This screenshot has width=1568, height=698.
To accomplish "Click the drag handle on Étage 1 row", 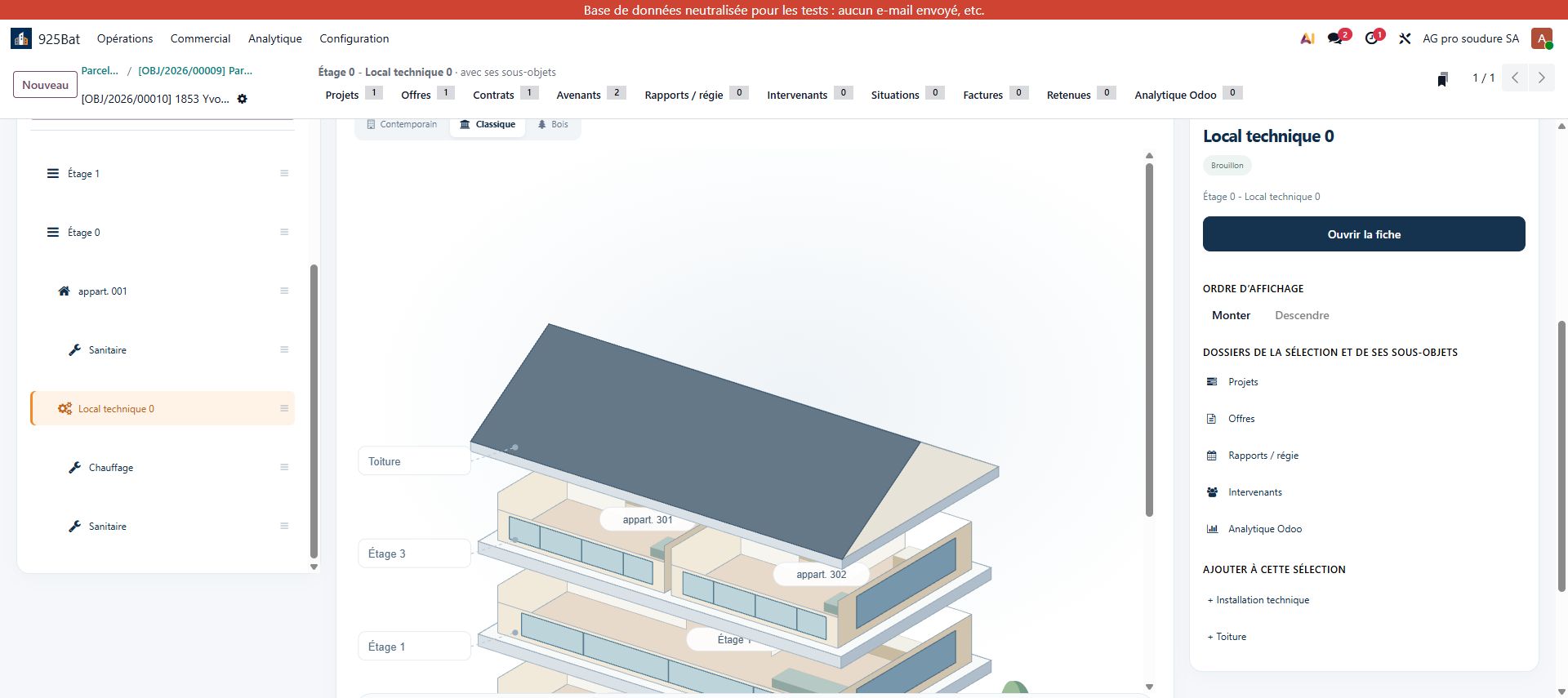I will [x=284, y=173].
